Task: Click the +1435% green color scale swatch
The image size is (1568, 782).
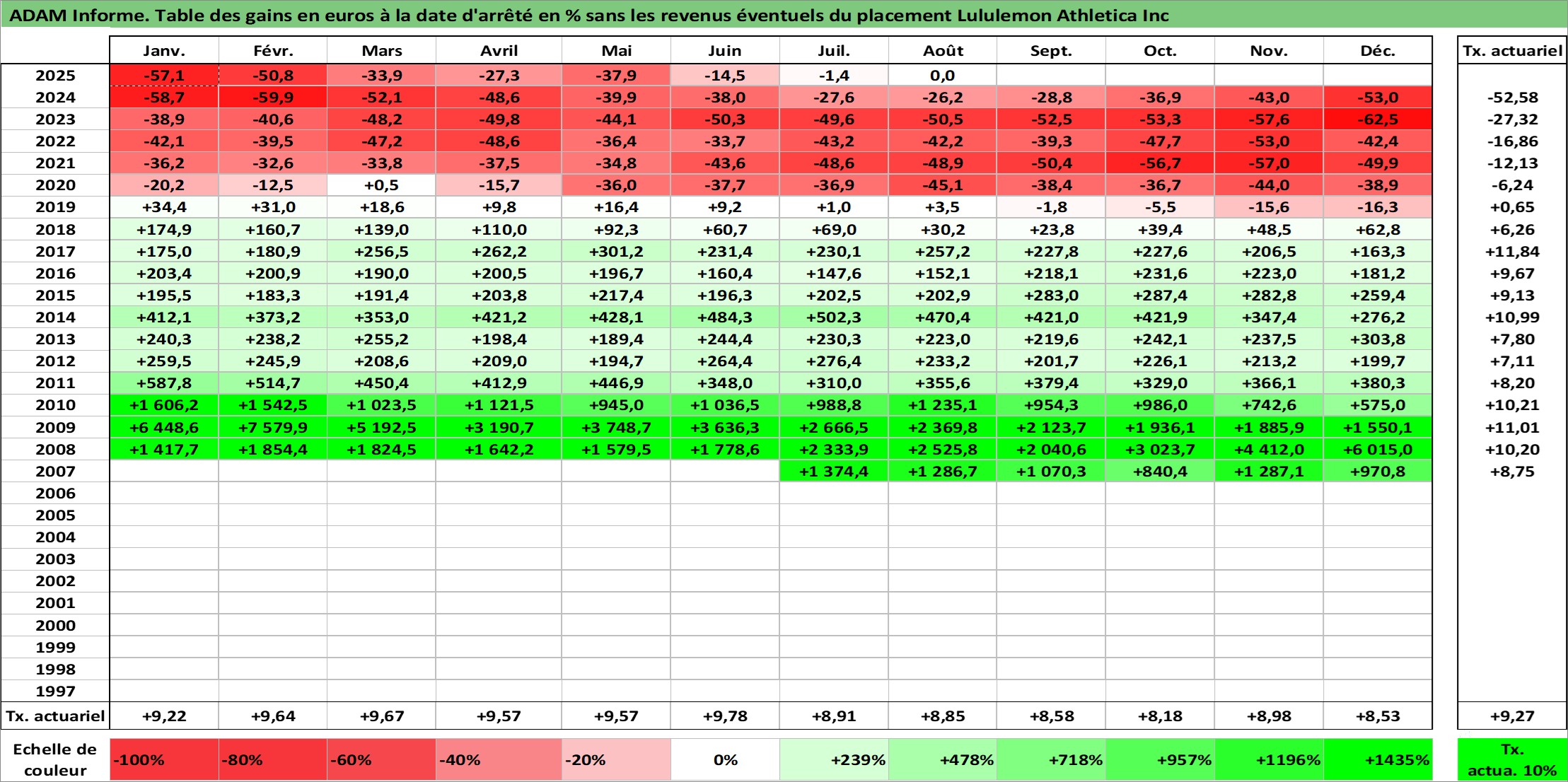Action: [x=1378, y=759]
